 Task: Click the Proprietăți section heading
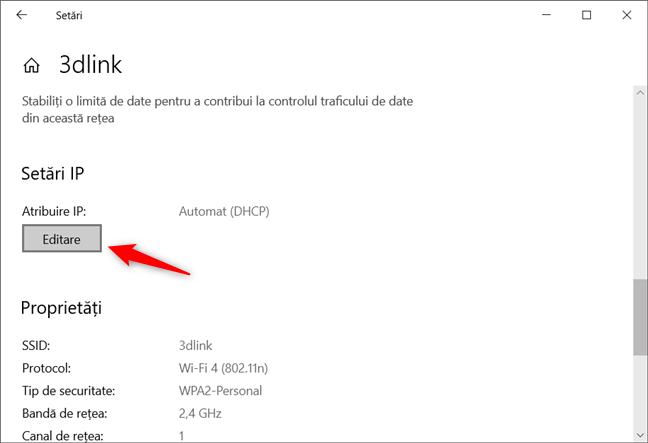[61, 307]
